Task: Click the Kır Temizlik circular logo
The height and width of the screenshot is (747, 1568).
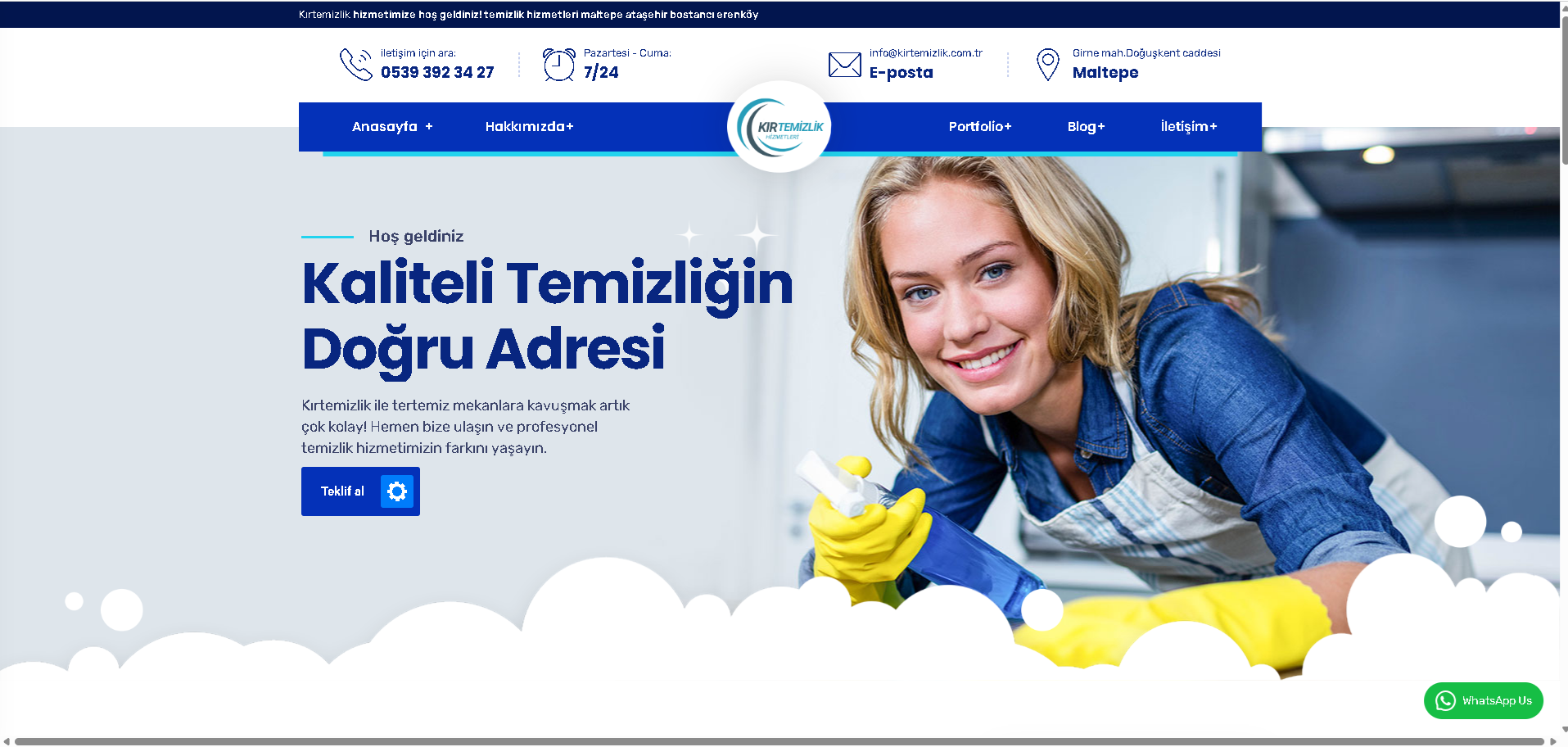Action: pyautogui.click(x=779, y=127)
